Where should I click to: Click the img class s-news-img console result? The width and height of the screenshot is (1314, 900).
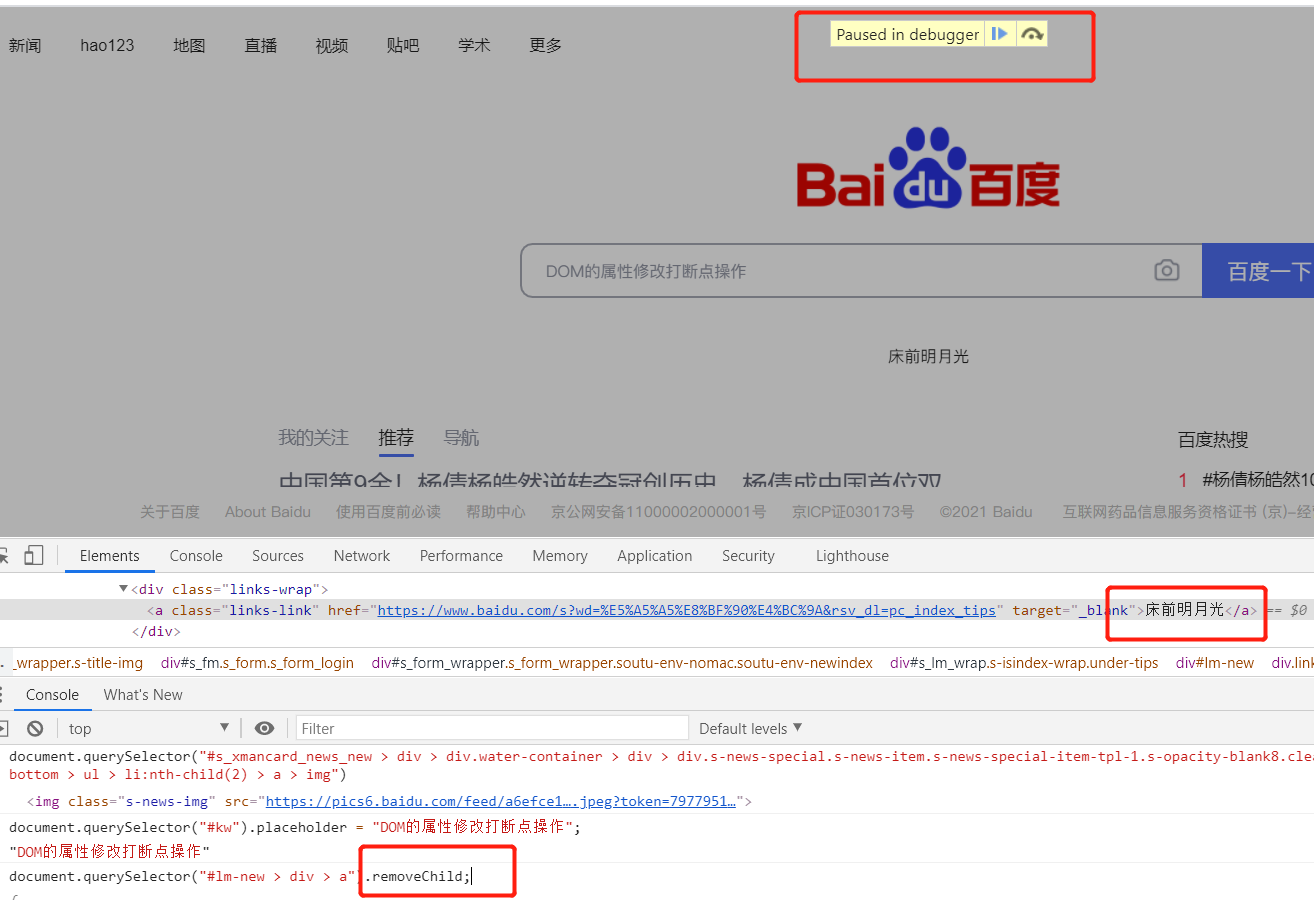390,801
